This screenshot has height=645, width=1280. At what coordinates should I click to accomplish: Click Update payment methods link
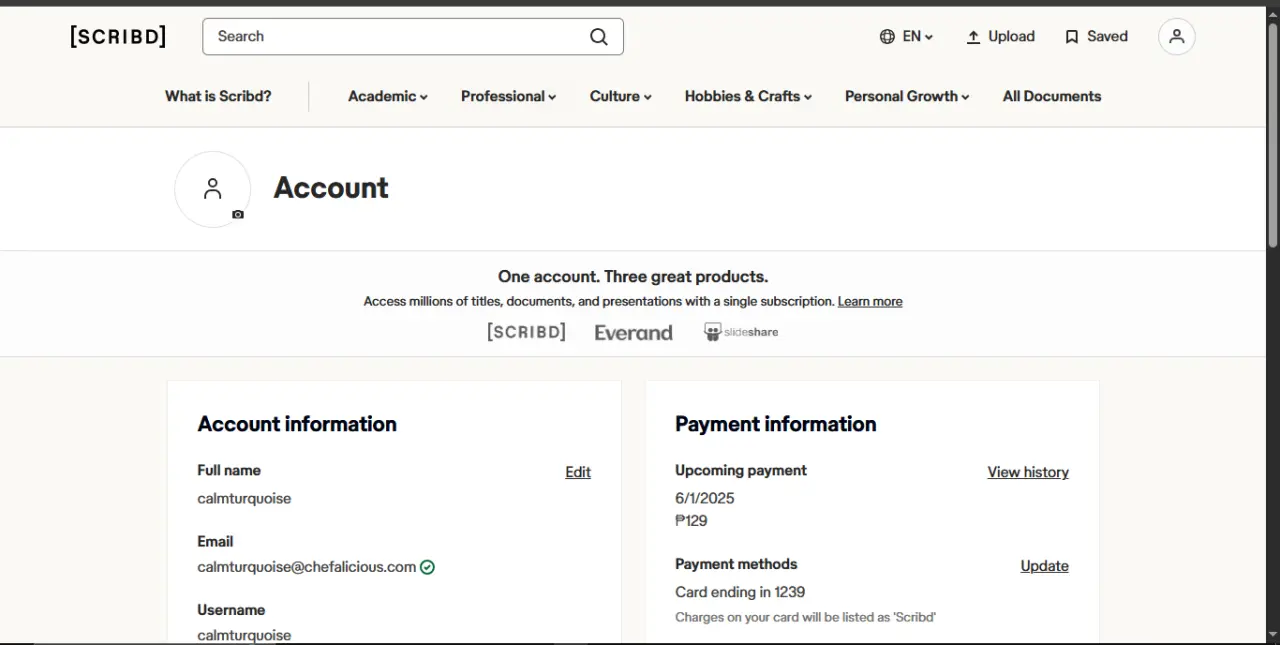click(1045, 566)
